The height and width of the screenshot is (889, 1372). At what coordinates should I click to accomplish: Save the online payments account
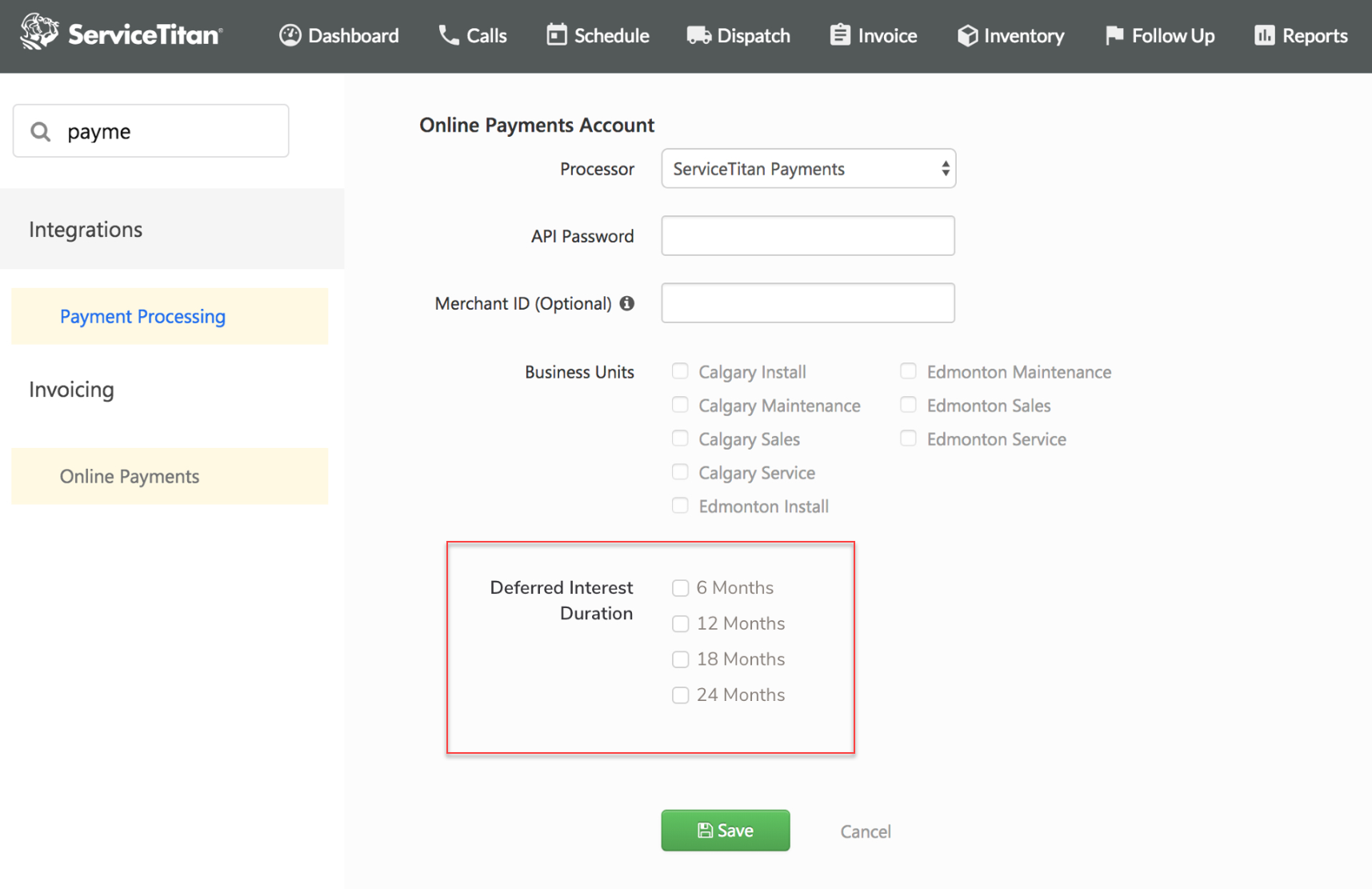[x=726, y=831]
